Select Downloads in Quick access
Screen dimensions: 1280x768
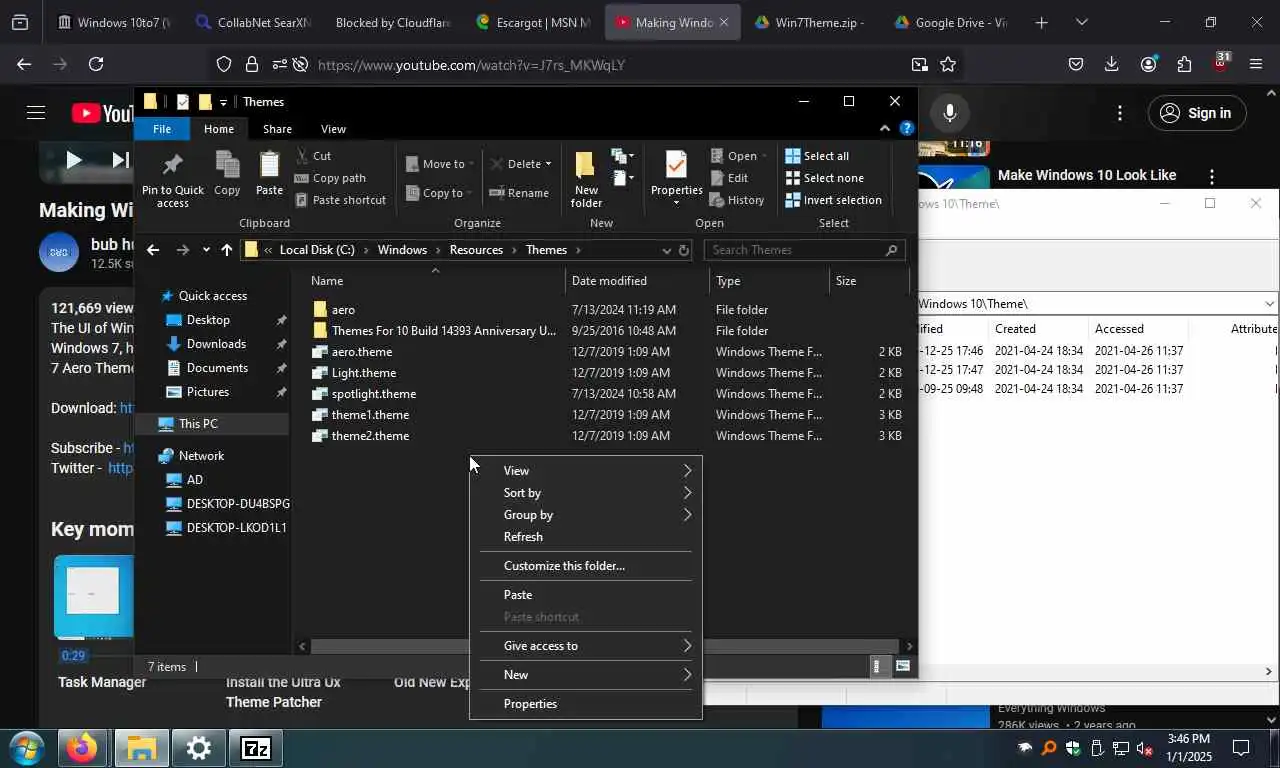coord(216,344)
